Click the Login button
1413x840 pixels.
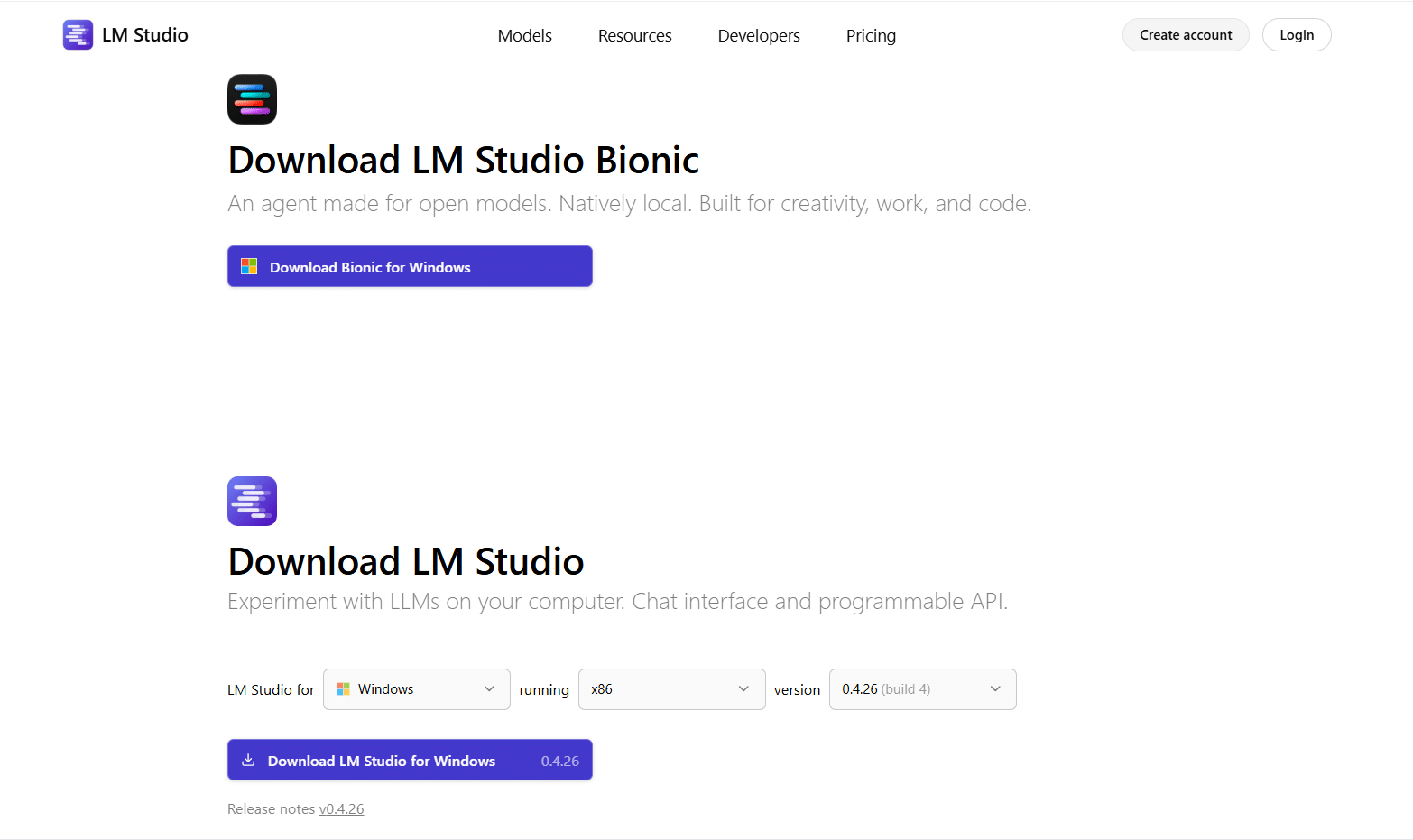1297,35
